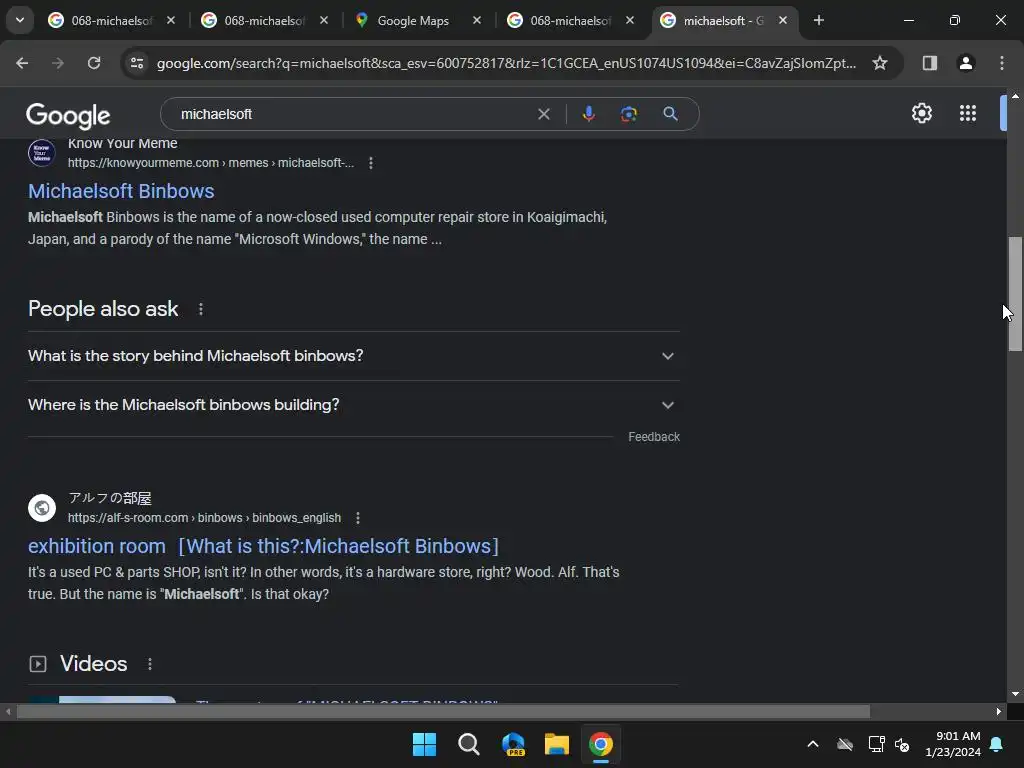1024x768 pixels.
Task: Open Chrome profile avatar
Action: (966, 63)
